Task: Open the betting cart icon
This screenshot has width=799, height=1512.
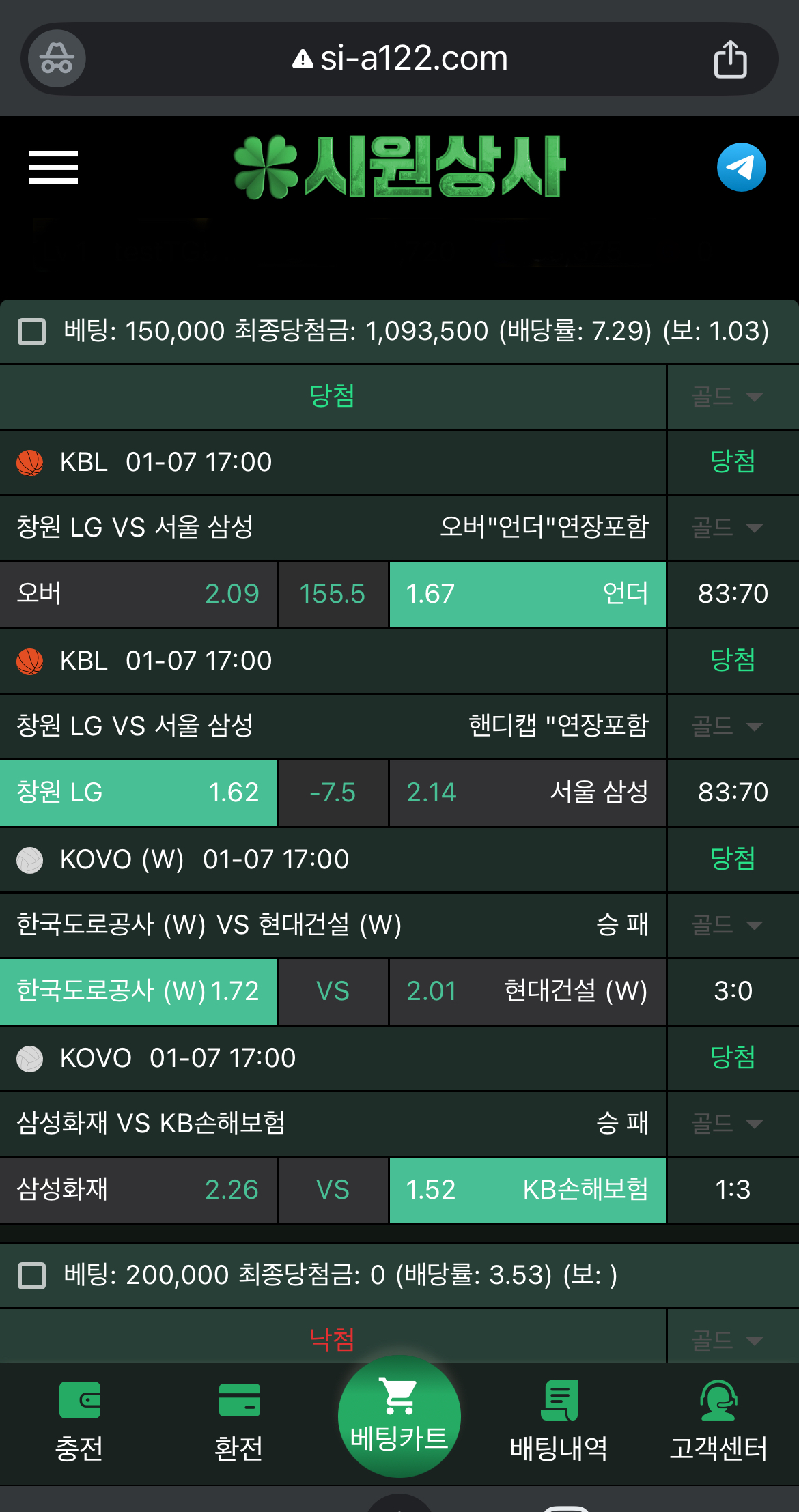Action: (x=399, y=1398)
